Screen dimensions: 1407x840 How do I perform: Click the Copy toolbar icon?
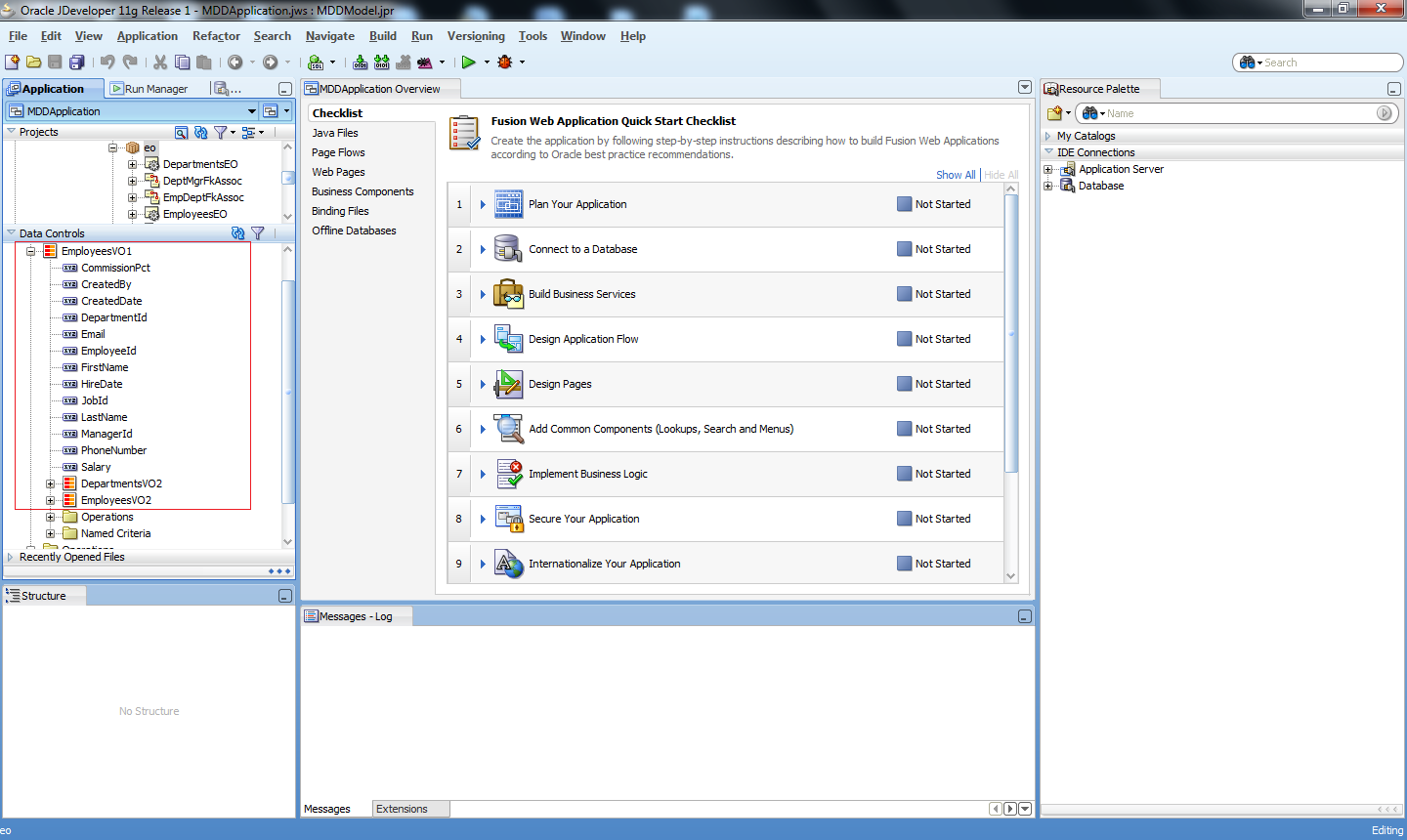pos(182,62)
